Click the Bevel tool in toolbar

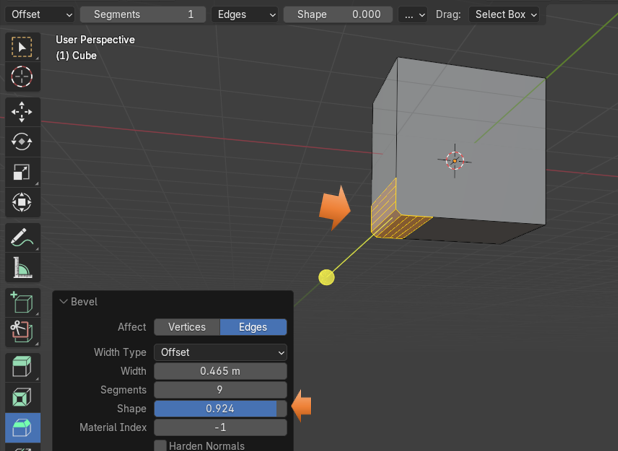[x=22, y=427]
